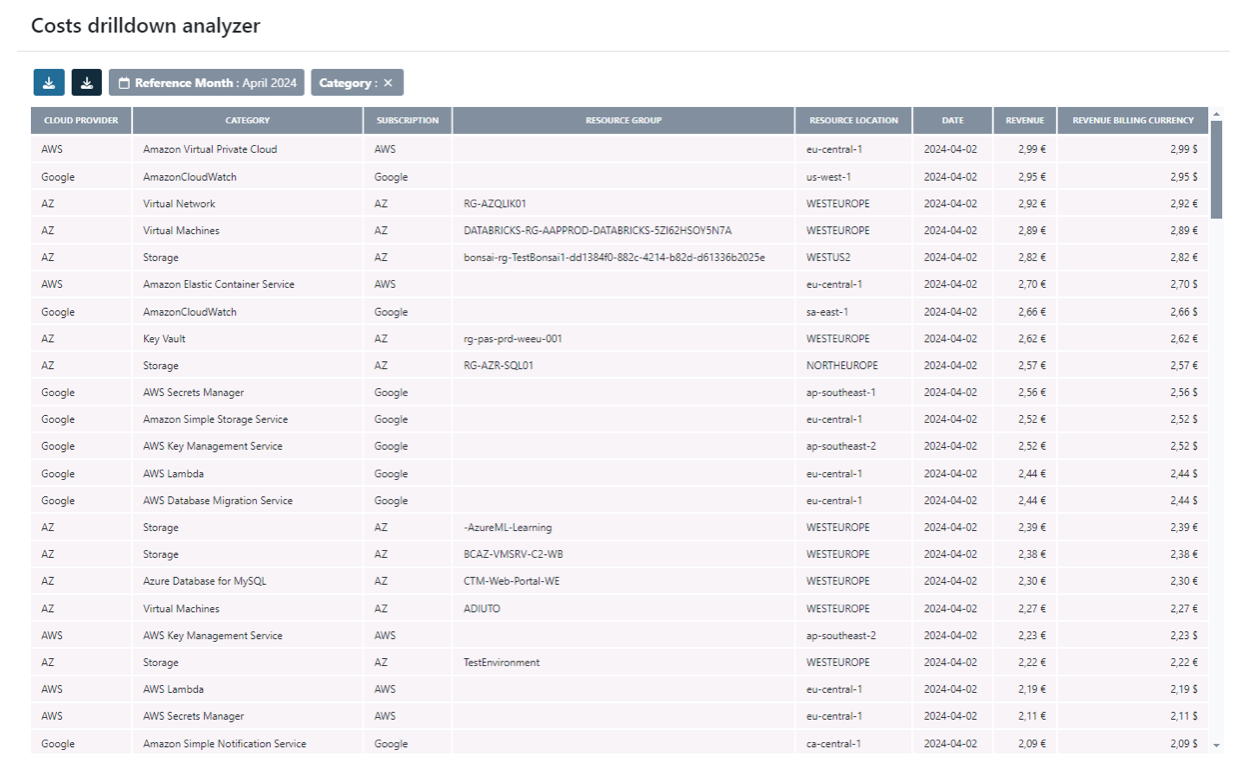Clear the Category filter with X
This screenshot has height=778, width=1260.
coord(388,83)
